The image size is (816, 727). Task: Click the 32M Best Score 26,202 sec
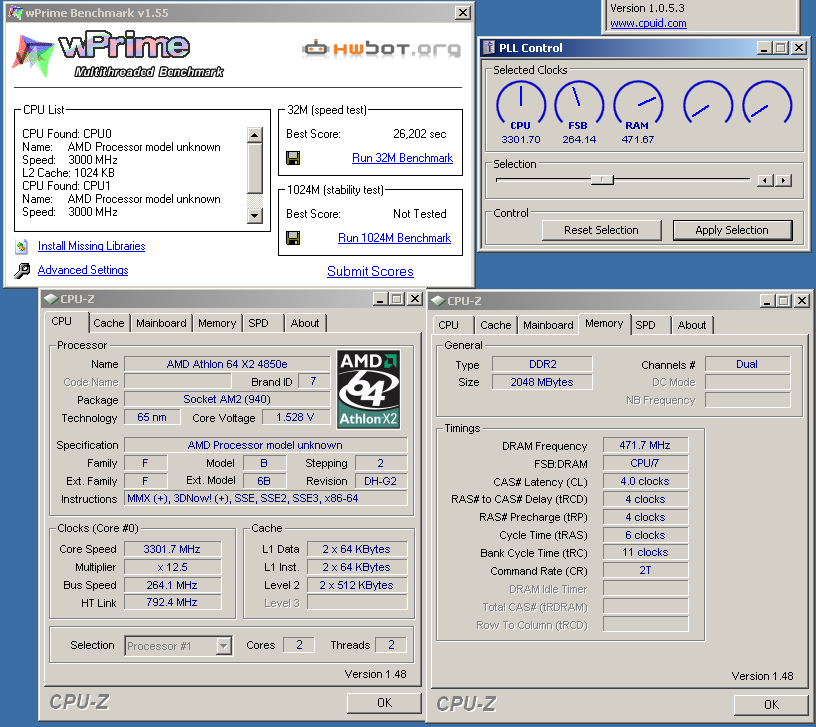(x=419, y=134)
